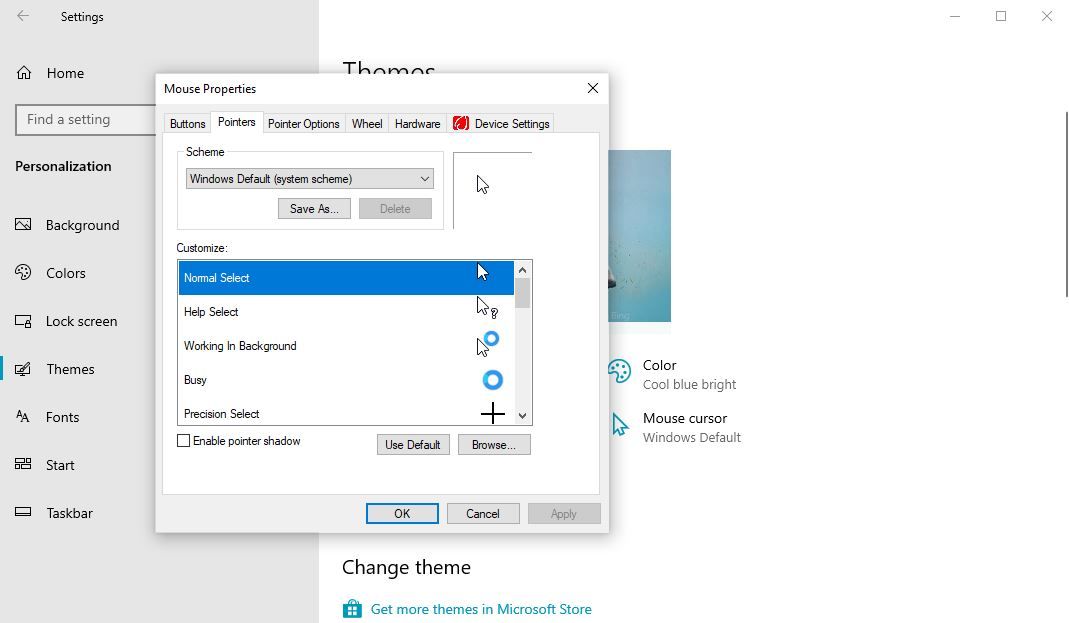1069x623 pixels.
Task: Select Busy in the Customize list
Action: click(300, 380)
